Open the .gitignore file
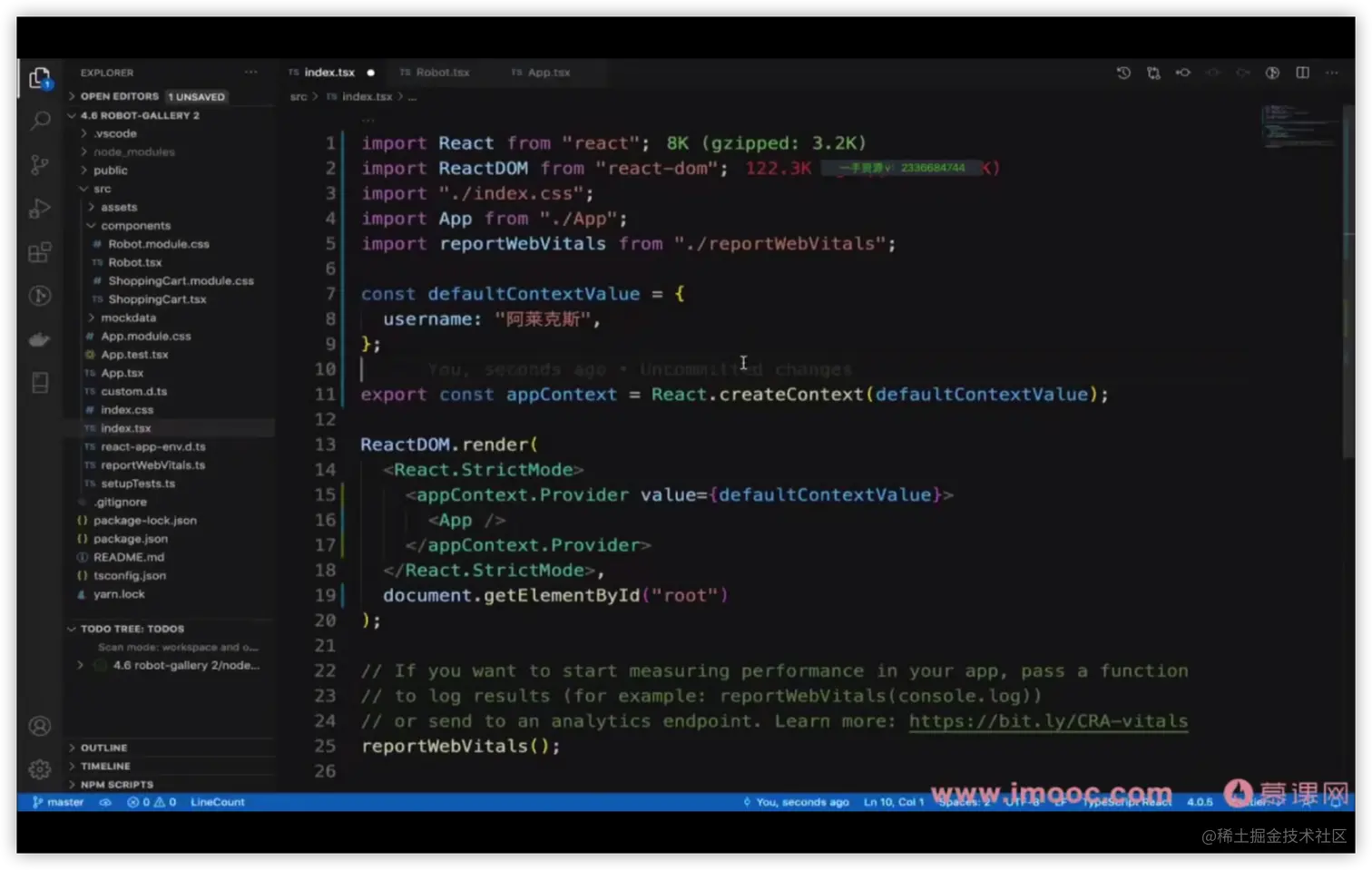The image size is (1372, 870). tap(121, 502)
